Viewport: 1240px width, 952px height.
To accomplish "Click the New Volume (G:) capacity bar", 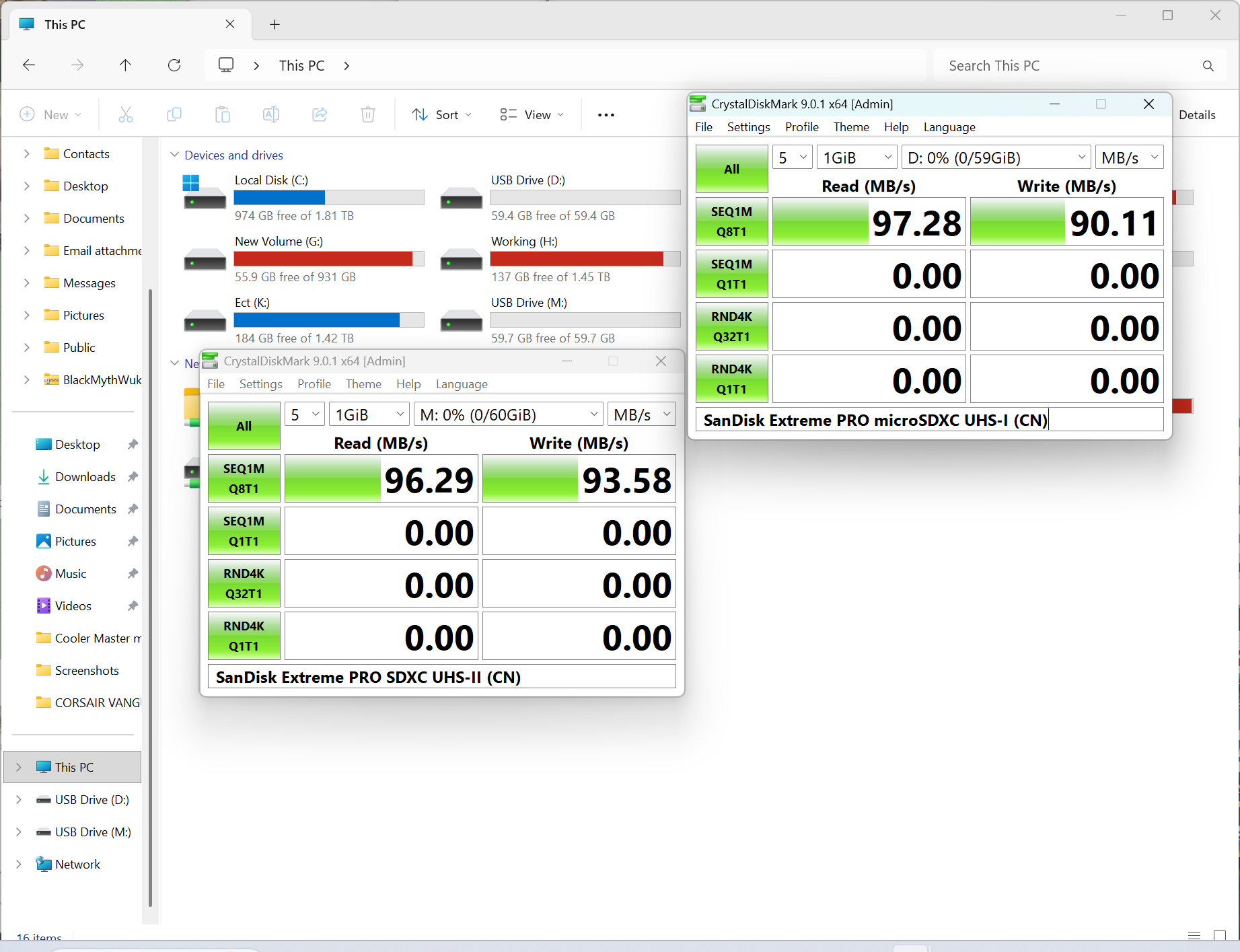I will coord(328,258).
